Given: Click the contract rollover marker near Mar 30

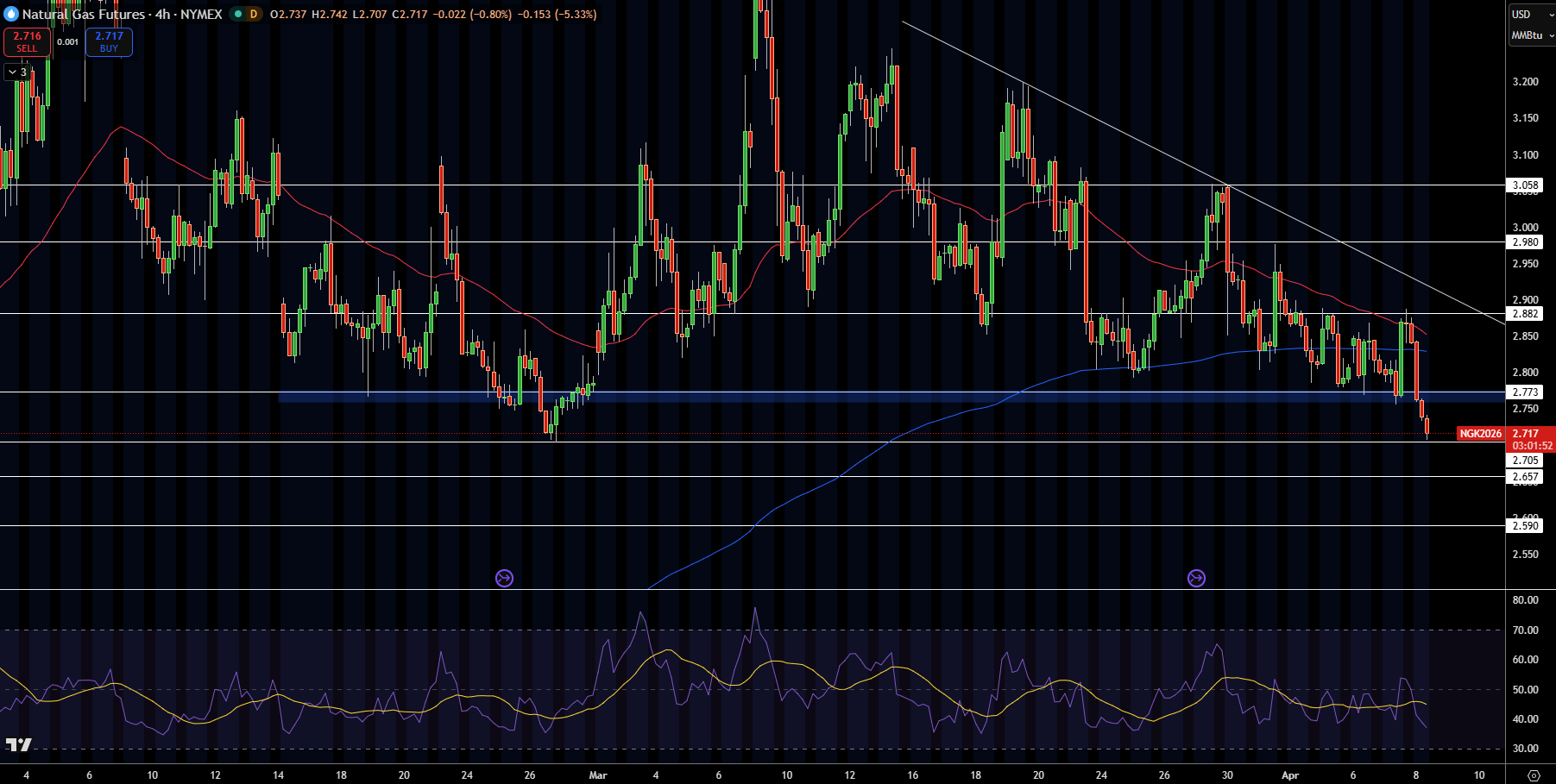Looking at the screenshot, I should 1196,578.
